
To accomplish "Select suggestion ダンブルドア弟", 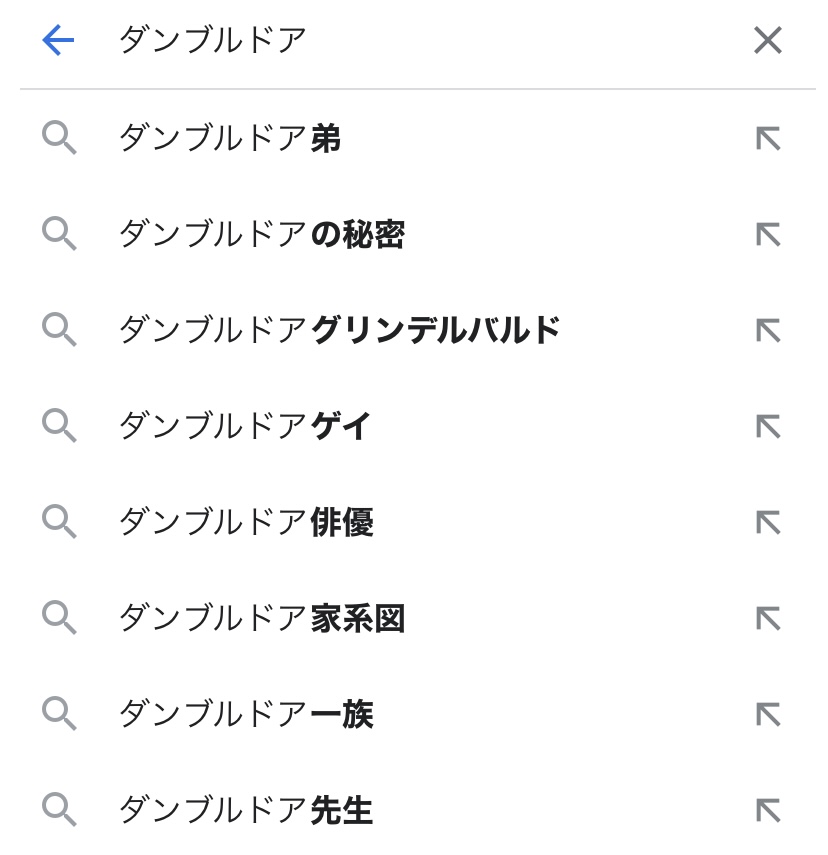I will [x=230, y=138].
